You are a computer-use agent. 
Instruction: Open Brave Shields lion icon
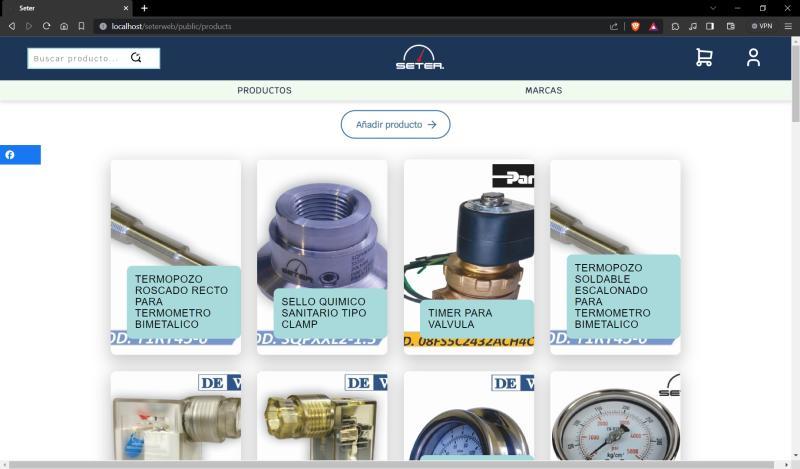tap(635, 26)
